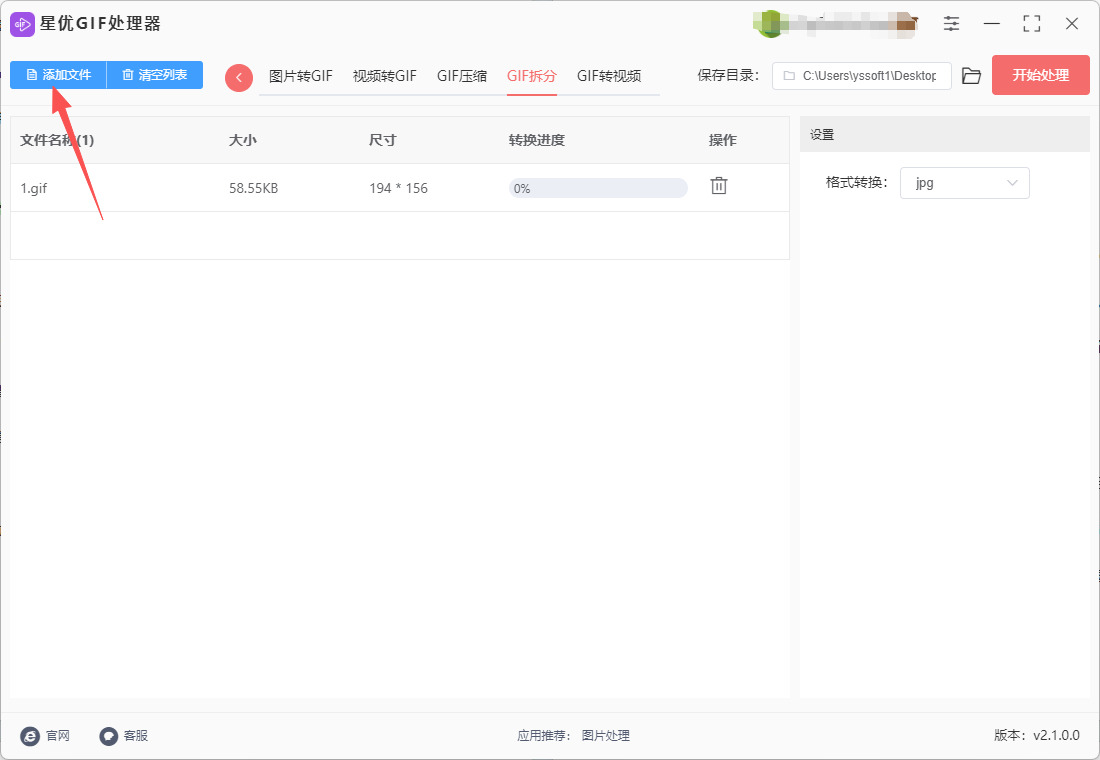
Task: Start processing with 开始处理 button
Action: (x=1040, y=75)
